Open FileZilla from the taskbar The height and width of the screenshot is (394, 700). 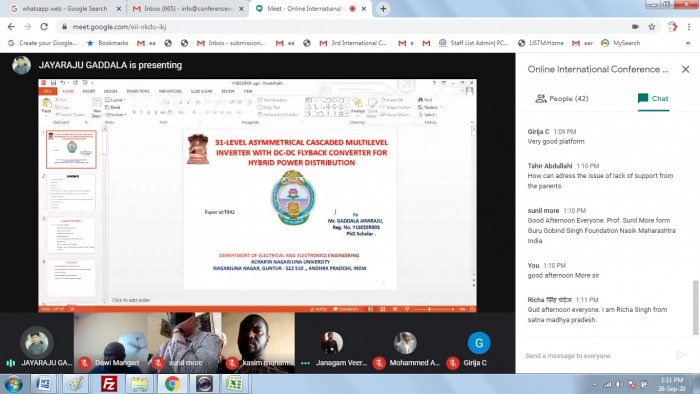pyautogui.click(x=109, y=384)
